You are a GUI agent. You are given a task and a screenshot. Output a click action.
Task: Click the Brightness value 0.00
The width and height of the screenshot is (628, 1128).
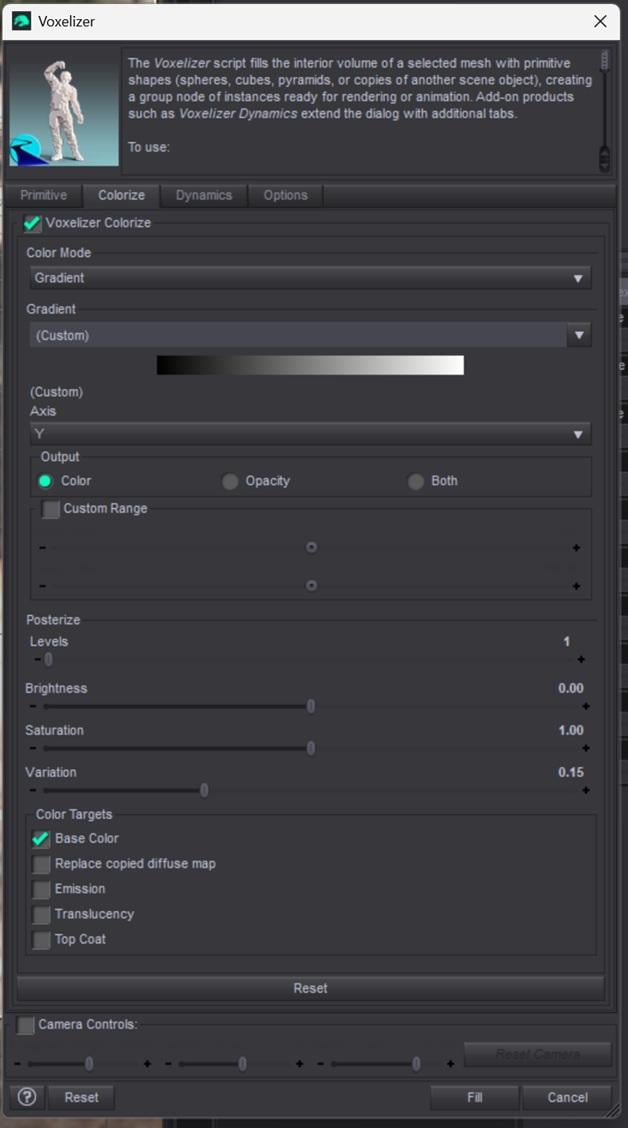click(x=570, y=688)
